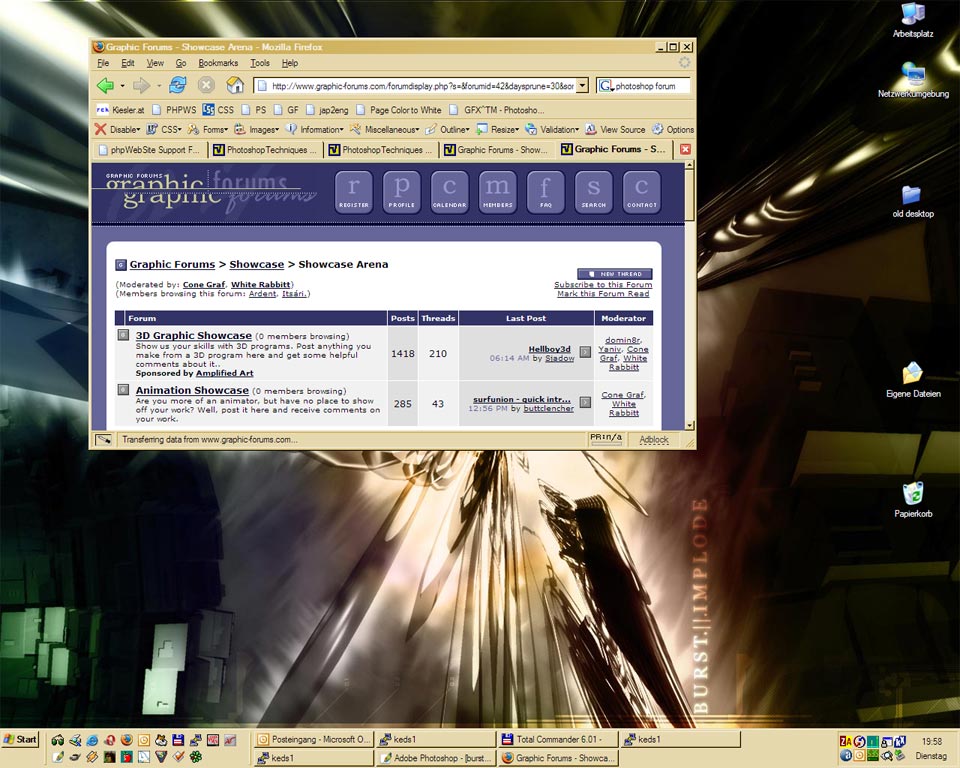Expand the Validation dropdown menu

pyautogui.click(x=552, y=129)
